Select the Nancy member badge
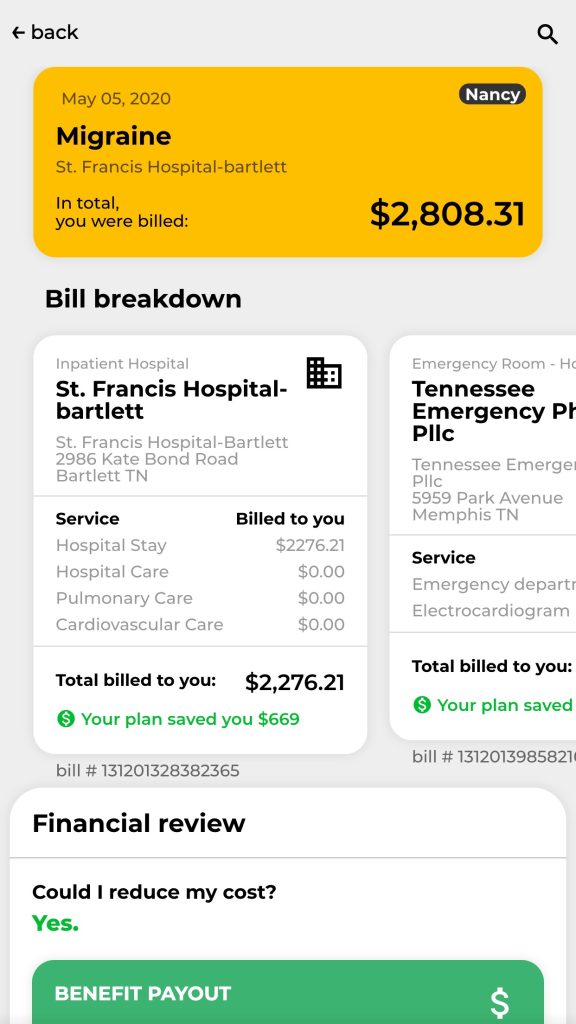The width and height of the screenshot is (576, 1024). [492, 94]
